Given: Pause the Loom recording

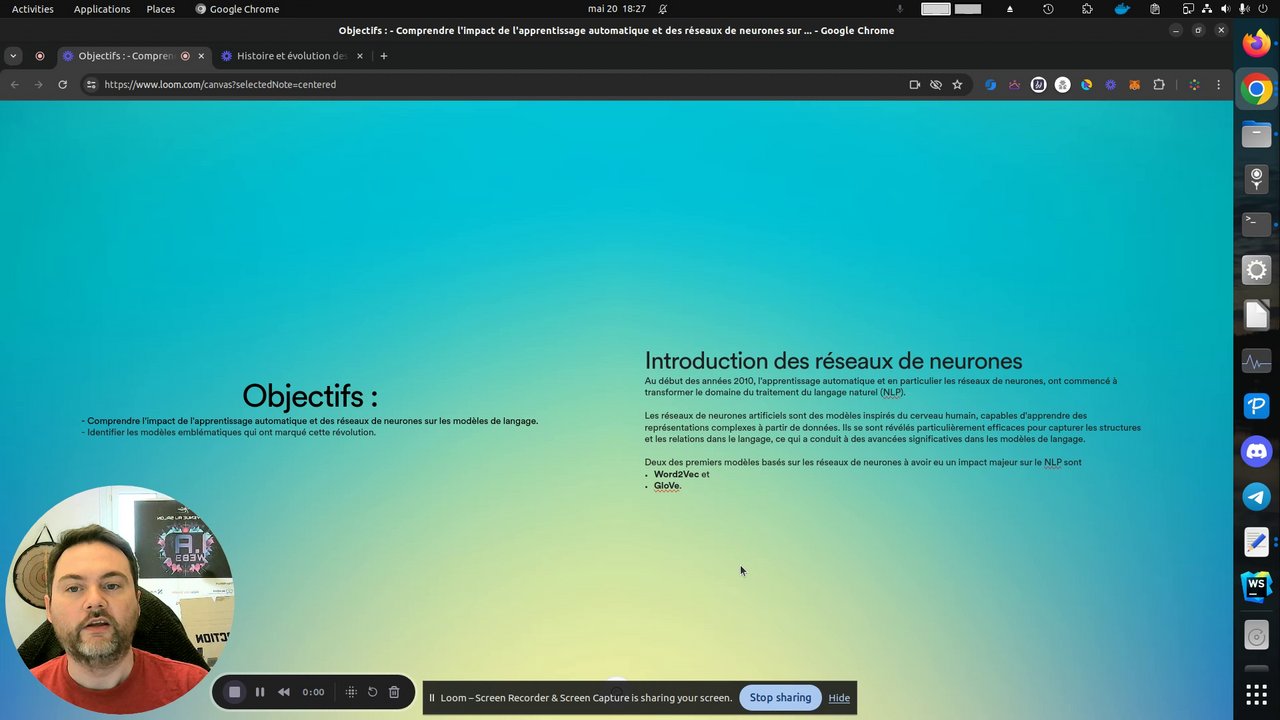Looking at the screenshot, I should coord(260,692).
